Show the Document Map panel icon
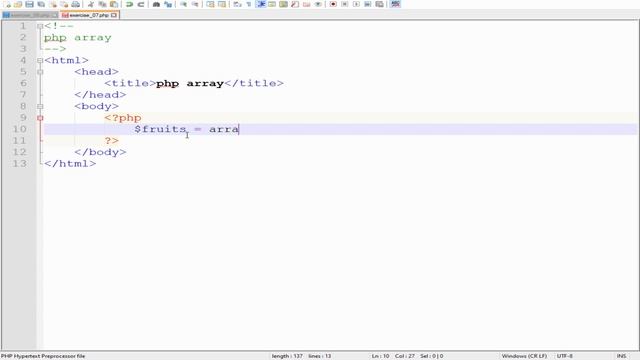This screenshot has height=360, width=640. point(283,4)
